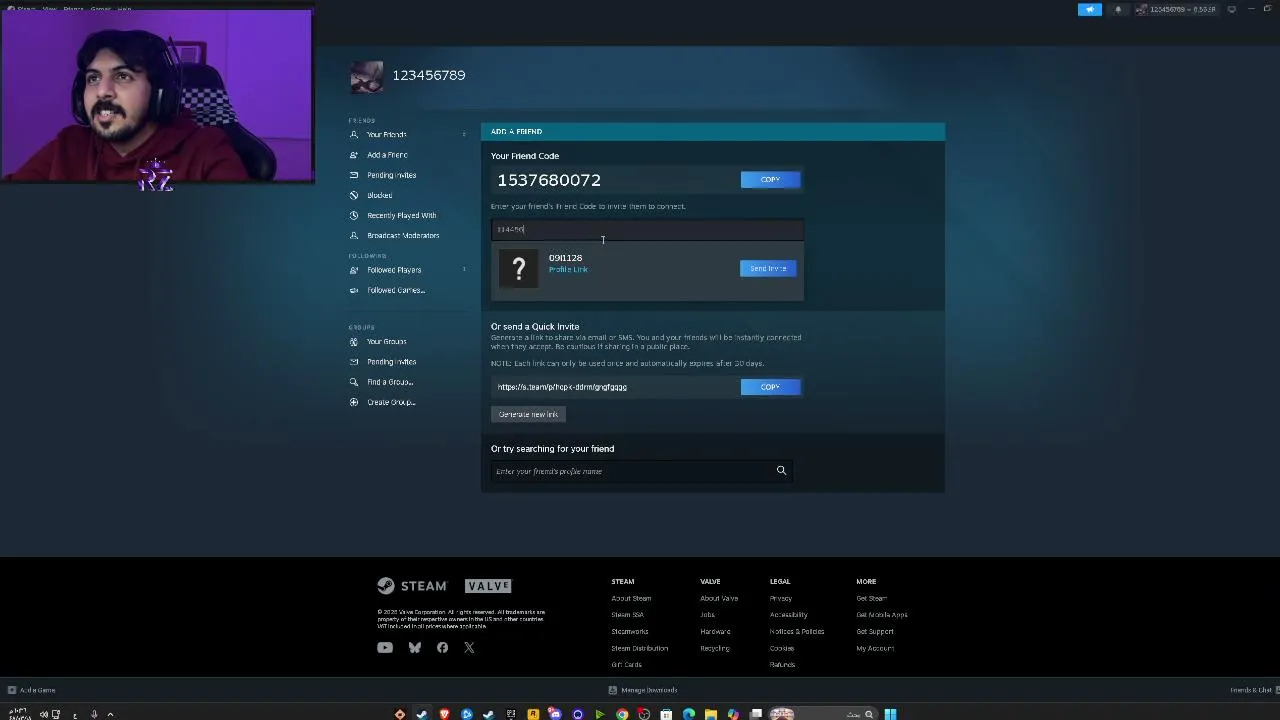Viewport: 1280px width, 720px height.
Task: Open Steamworks footer link
Action: [630, 632]
